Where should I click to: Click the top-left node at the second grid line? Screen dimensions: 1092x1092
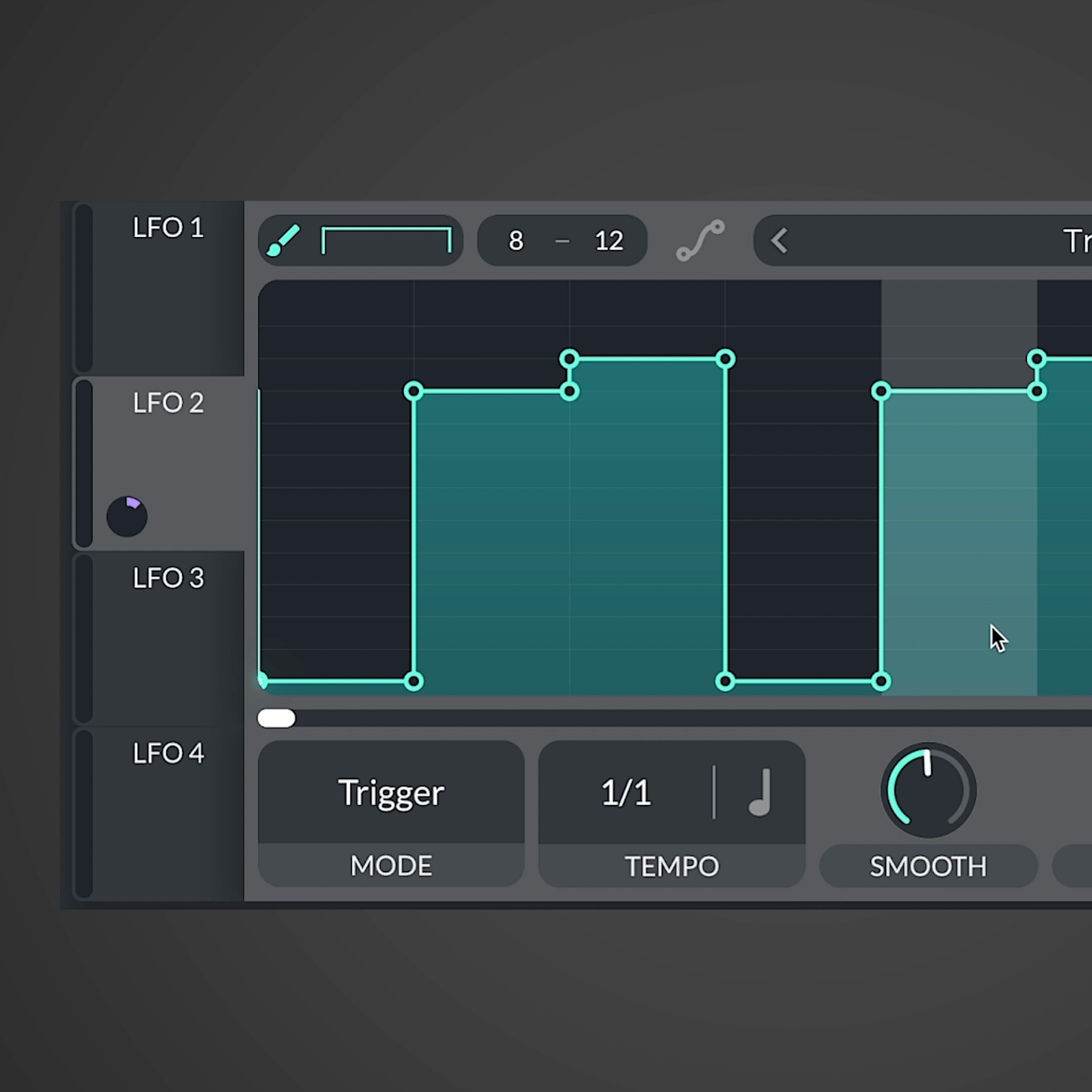coord(414,391)
